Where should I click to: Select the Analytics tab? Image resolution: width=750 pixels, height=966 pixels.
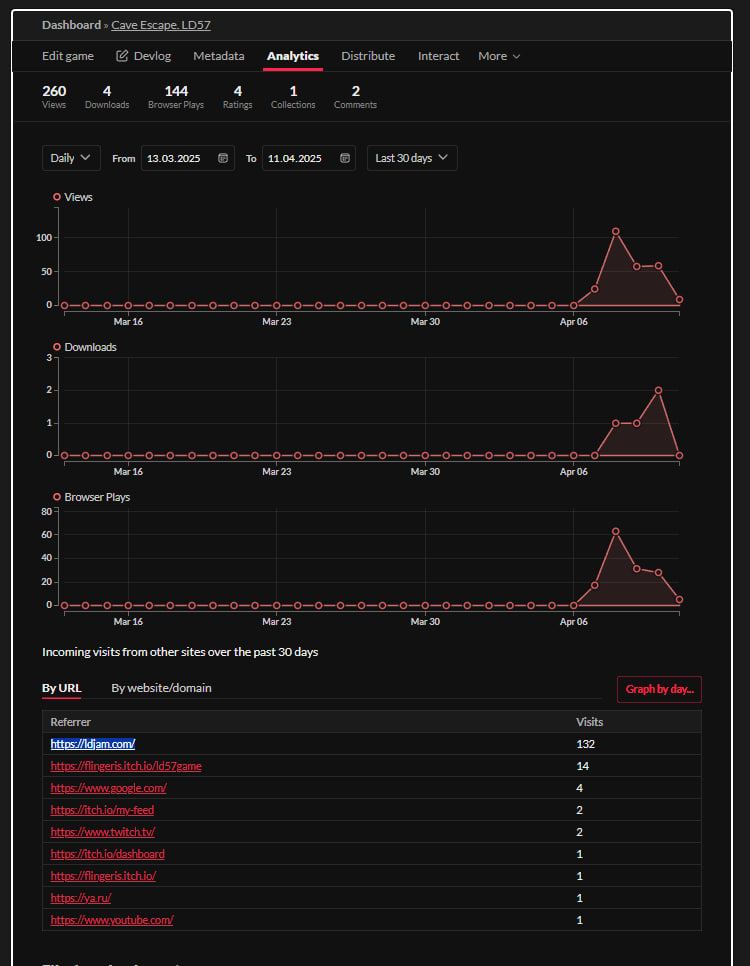point(293,56)
